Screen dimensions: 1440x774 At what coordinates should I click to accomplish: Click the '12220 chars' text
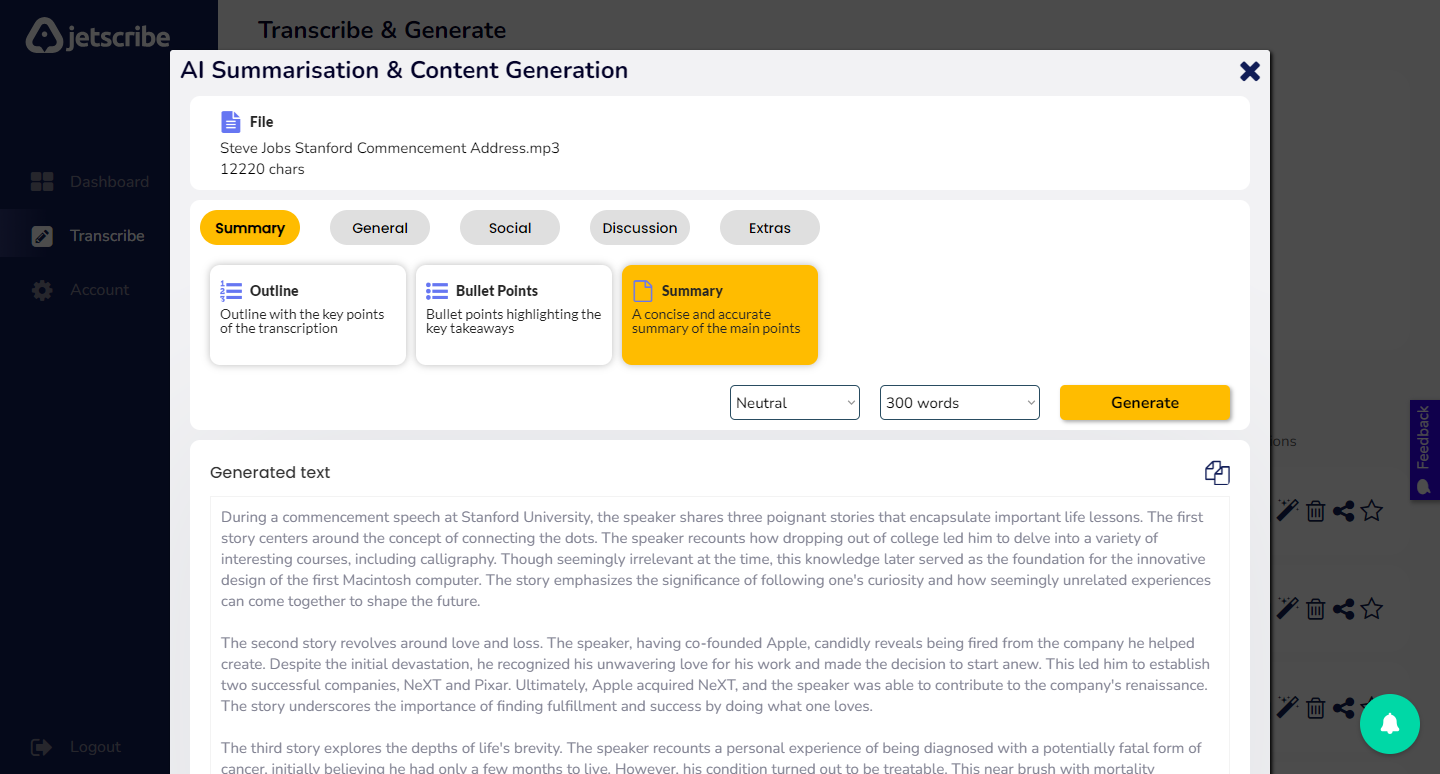pyautogui.click(x=262, y=169)
